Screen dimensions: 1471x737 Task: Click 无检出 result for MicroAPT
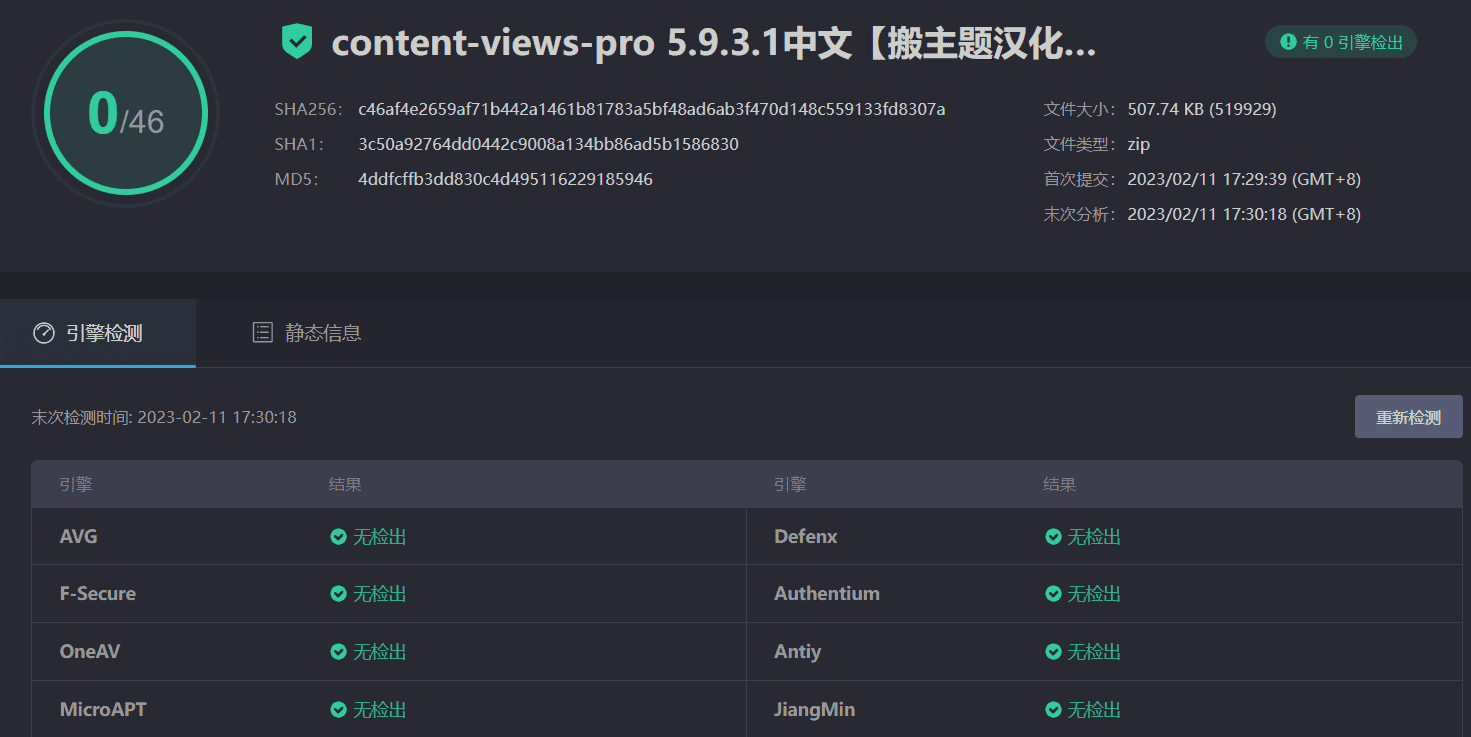click(380, 710)
